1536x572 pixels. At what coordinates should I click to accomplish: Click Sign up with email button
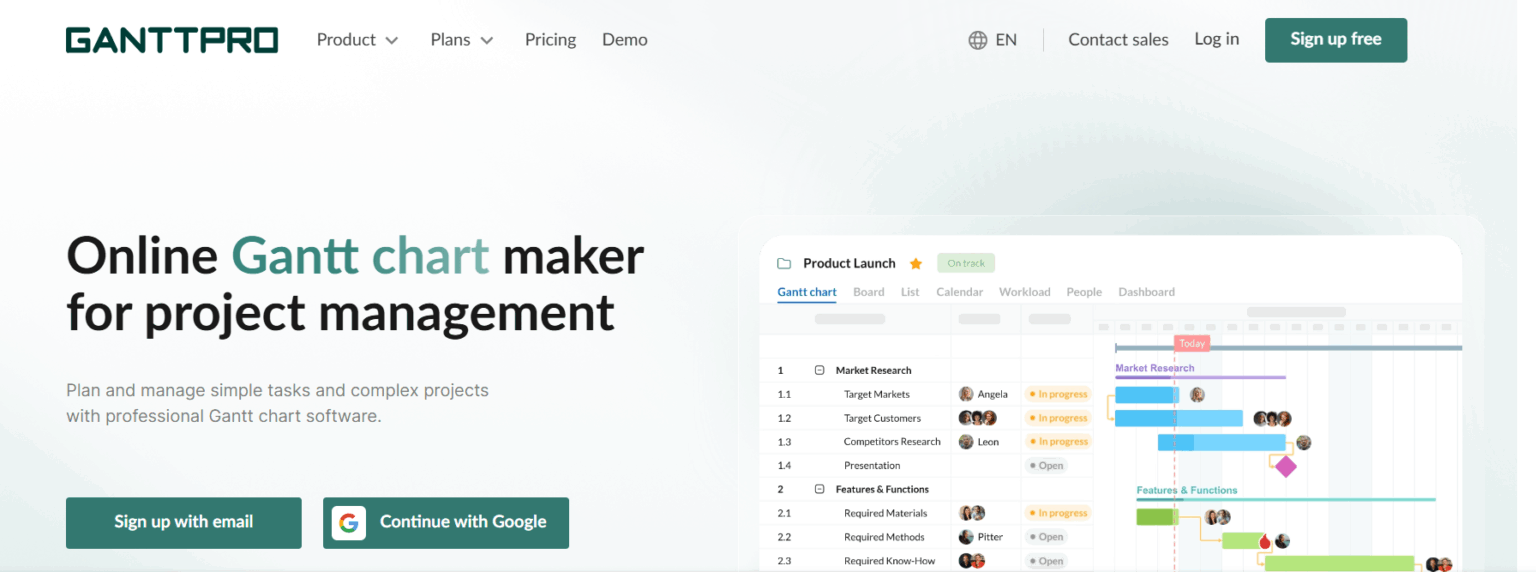pos(184,522)
